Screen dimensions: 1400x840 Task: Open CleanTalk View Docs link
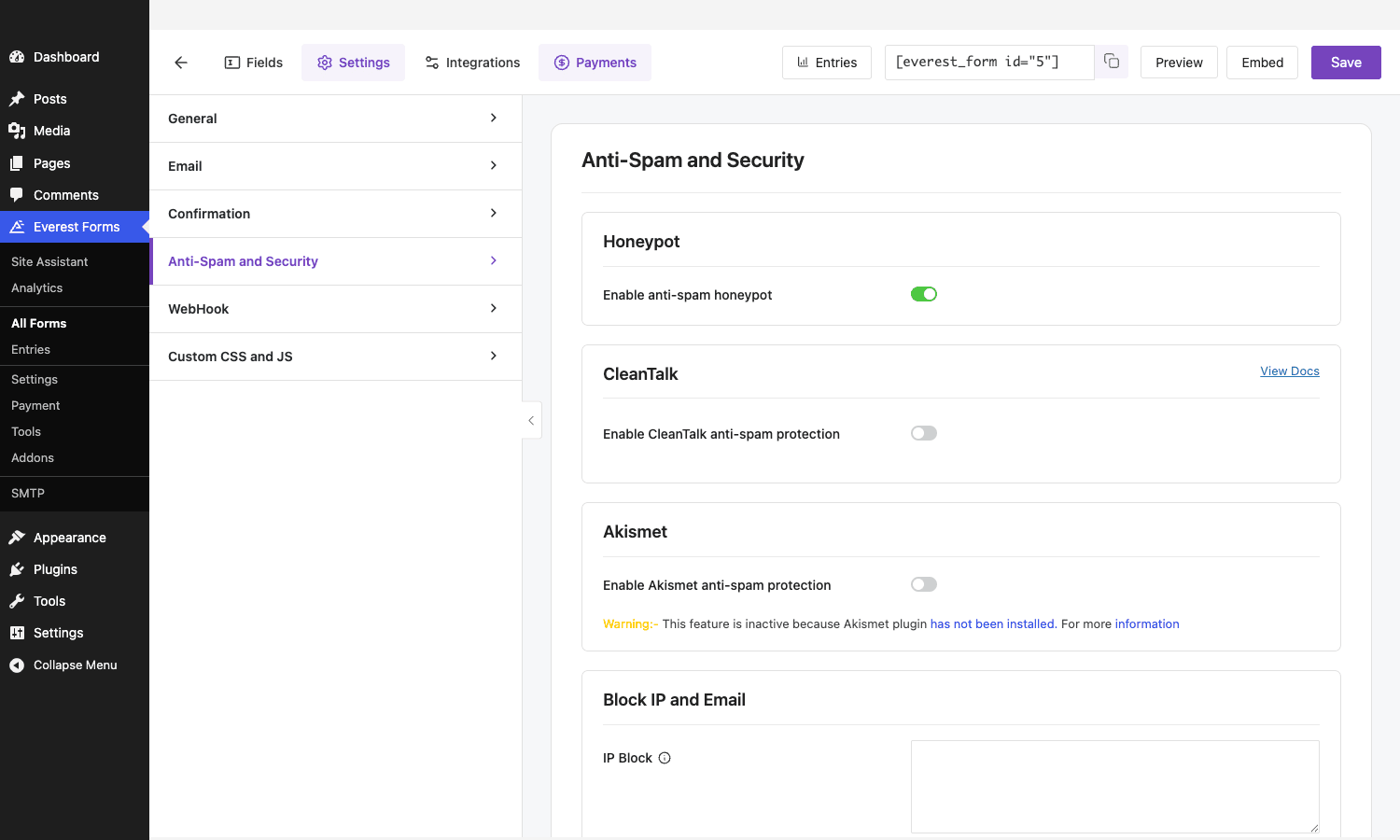[1290, 371]
